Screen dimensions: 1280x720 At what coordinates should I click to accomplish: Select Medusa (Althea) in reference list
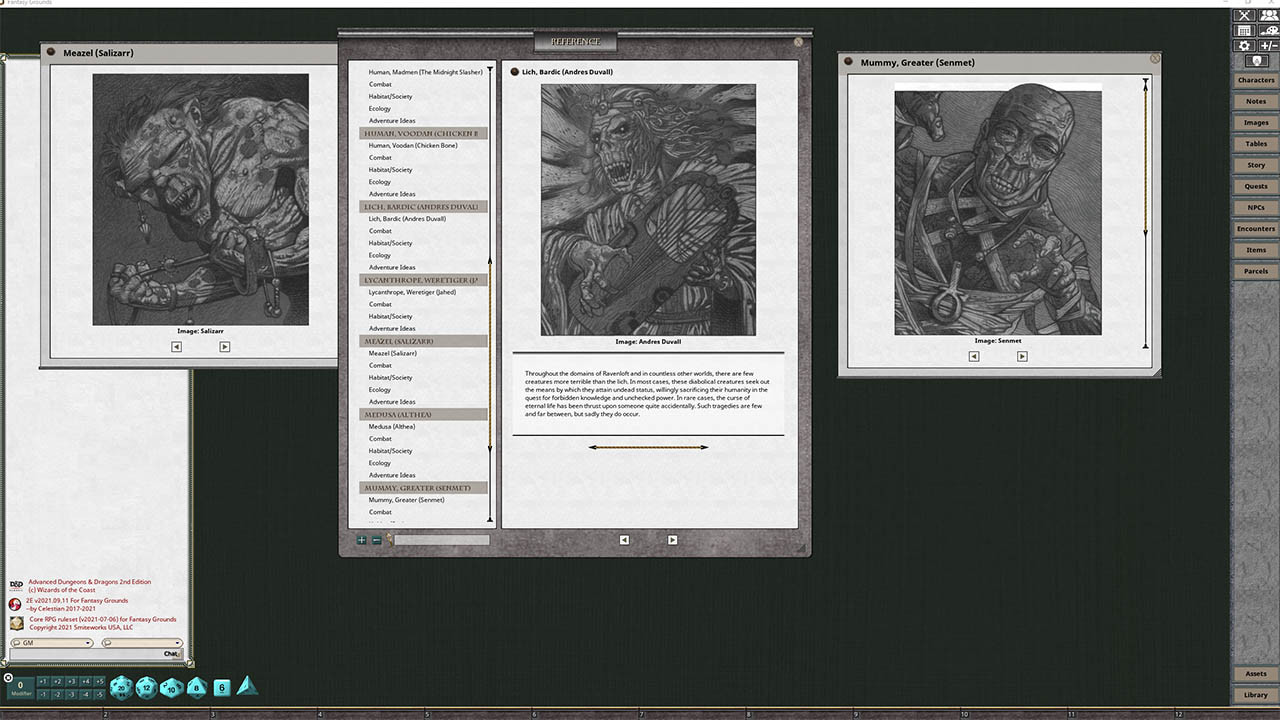coord(392,427)
